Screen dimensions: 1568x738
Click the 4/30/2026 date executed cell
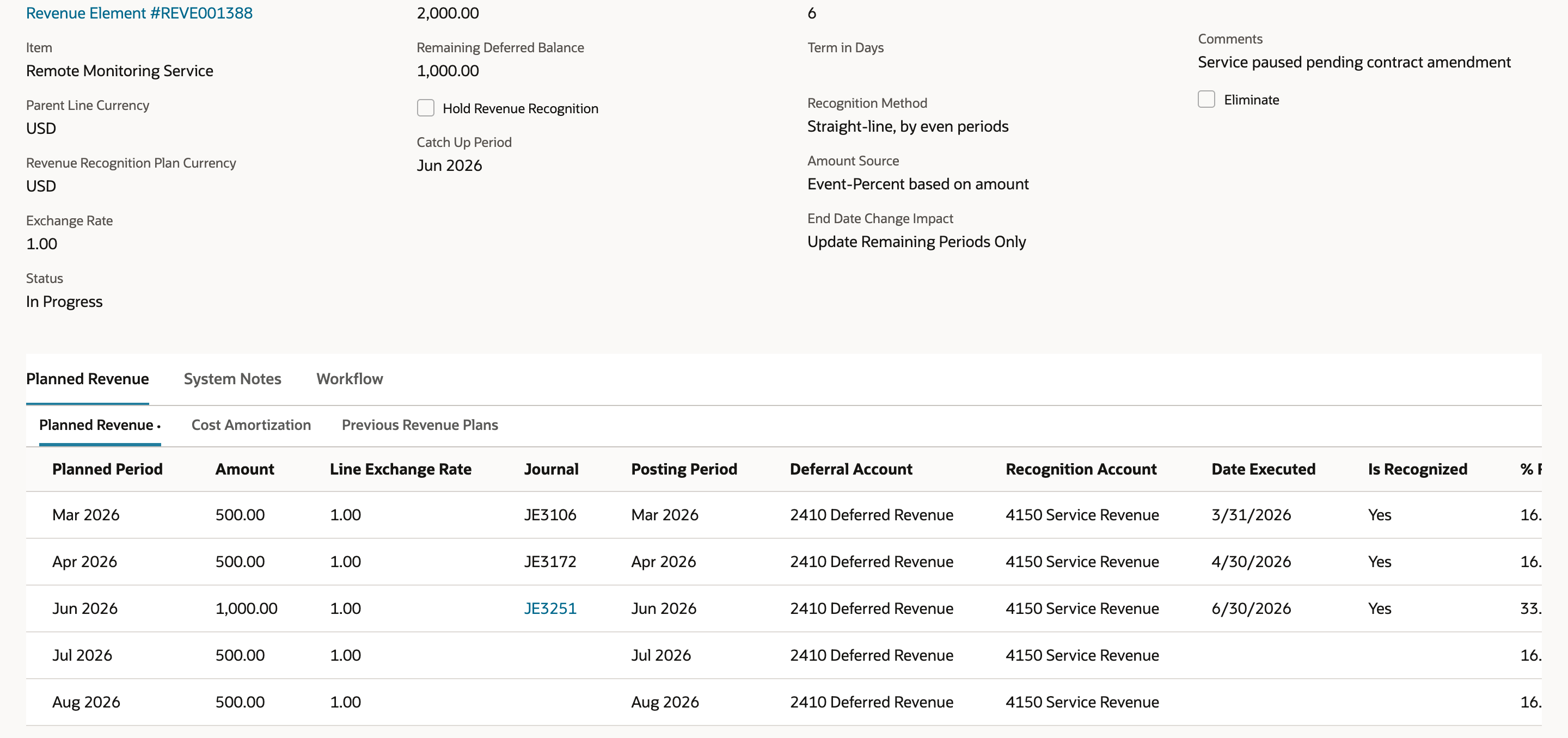tap(1251, 561)
